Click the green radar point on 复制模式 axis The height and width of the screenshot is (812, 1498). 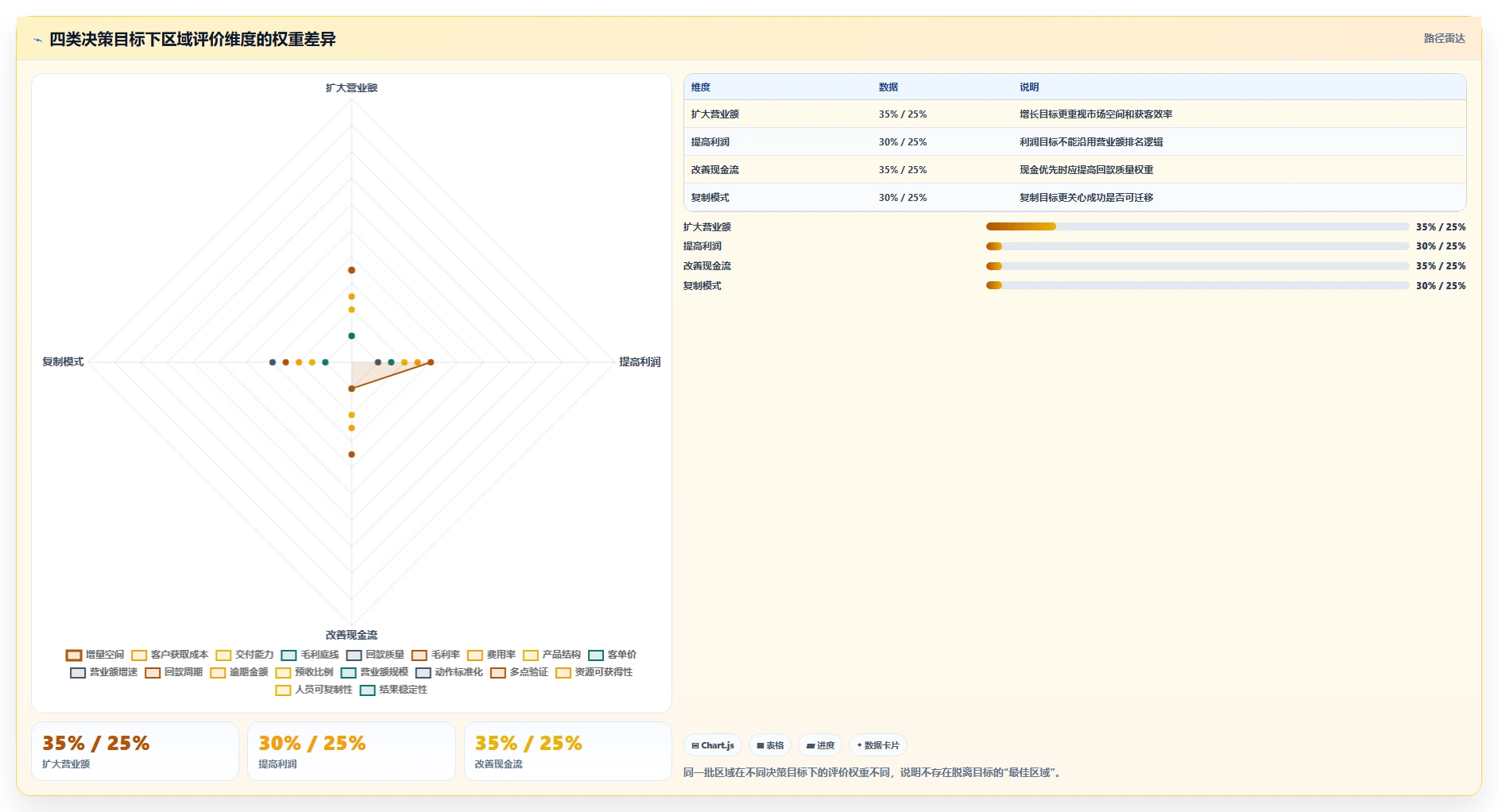[x=325, y=362]
